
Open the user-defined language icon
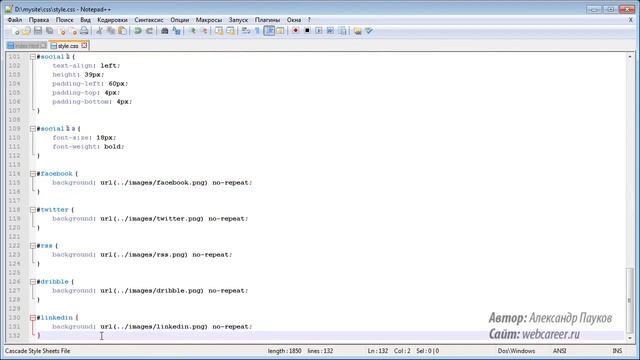(x=280, y=31)
